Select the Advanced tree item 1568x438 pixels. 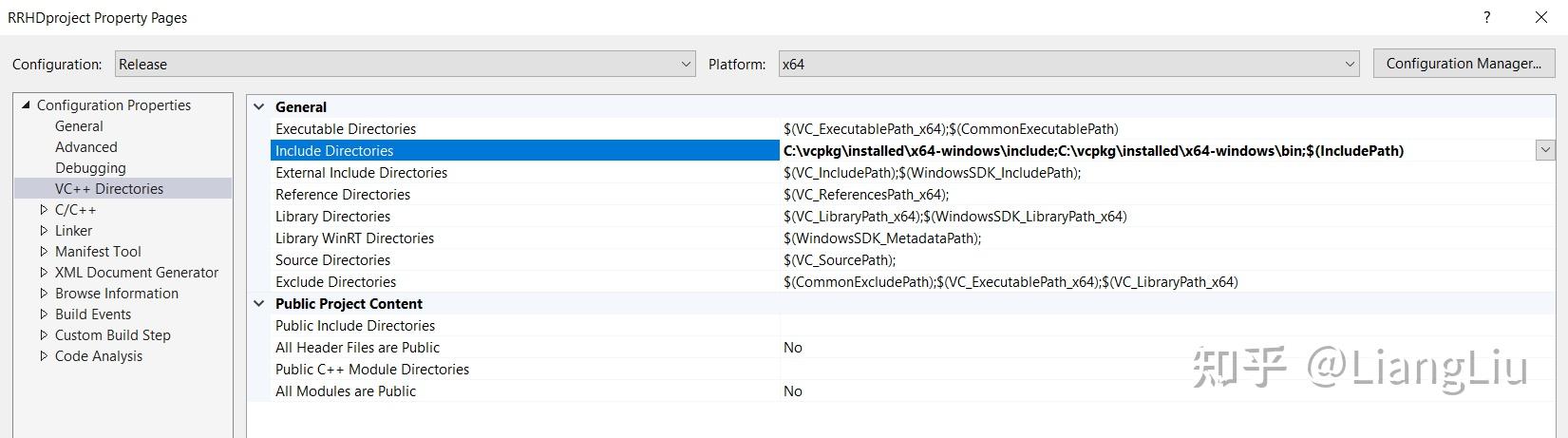[86, 147]
